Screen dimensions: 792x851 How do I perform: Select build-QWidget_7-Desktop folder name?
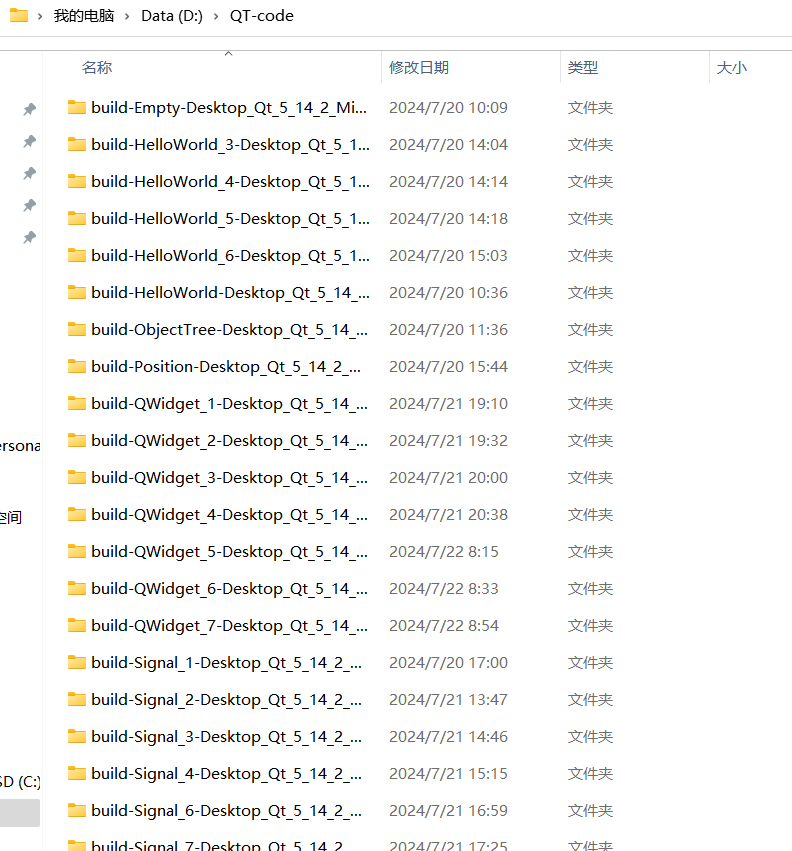click(230, 625)
